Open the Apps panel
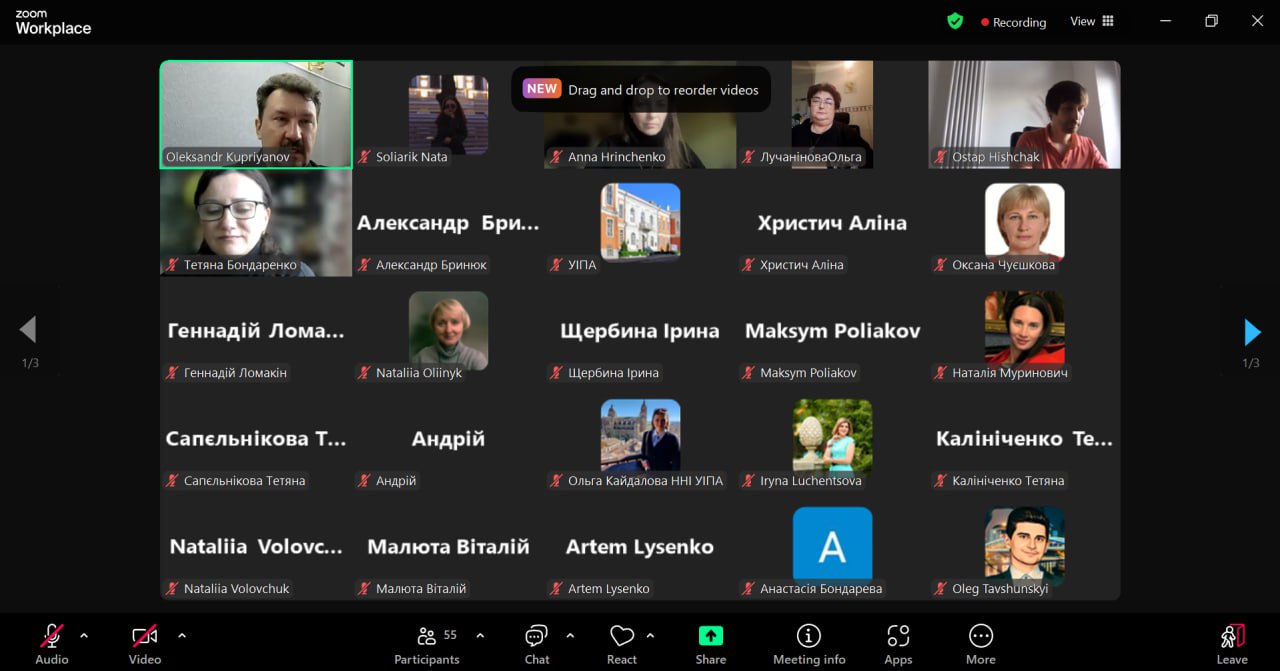The image size is (1280, 671). click(898, 644)
